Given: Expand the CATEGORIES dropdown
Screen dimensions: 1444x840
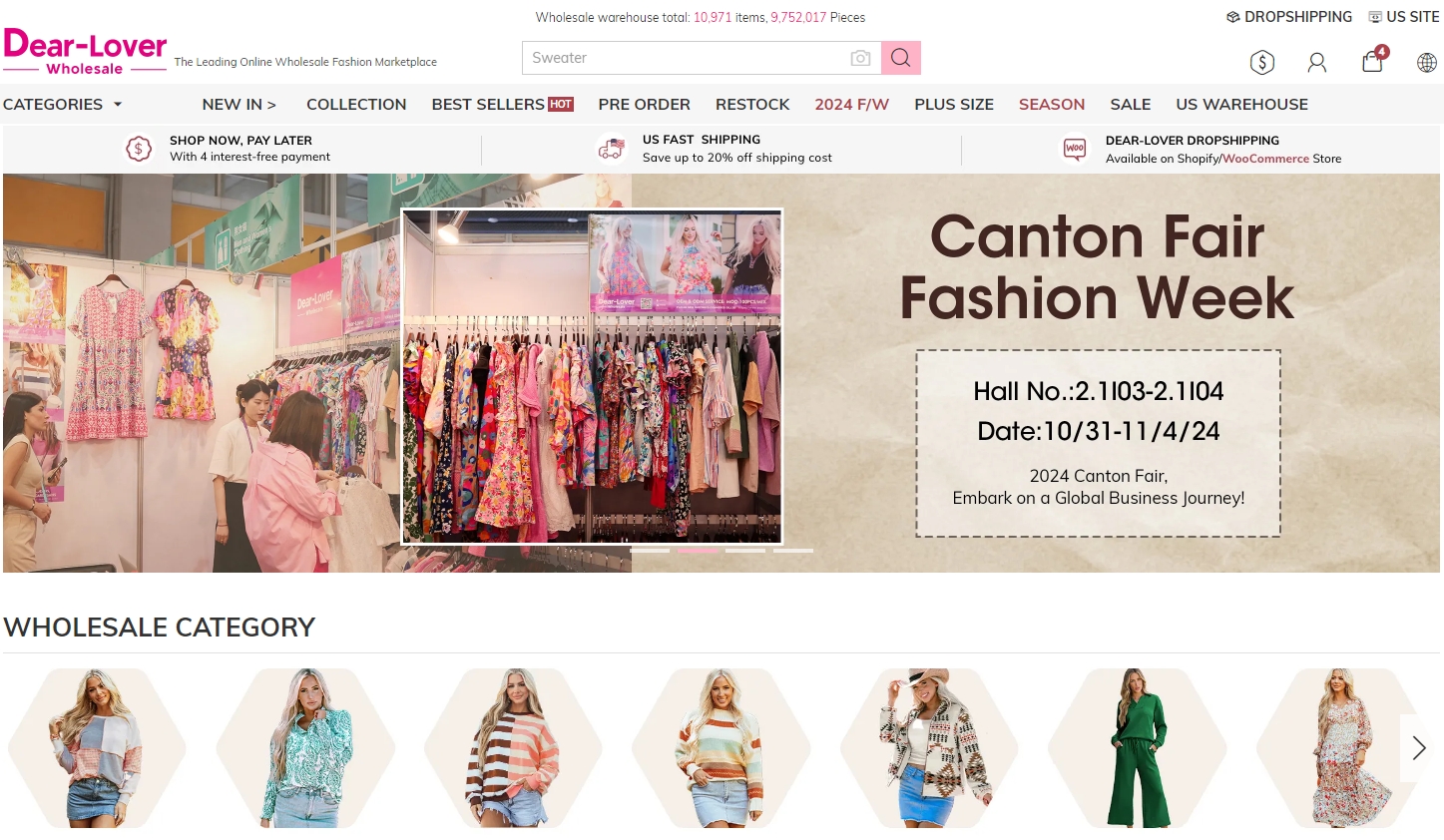Looking at the screenshot, I should (x=62, y=104).
